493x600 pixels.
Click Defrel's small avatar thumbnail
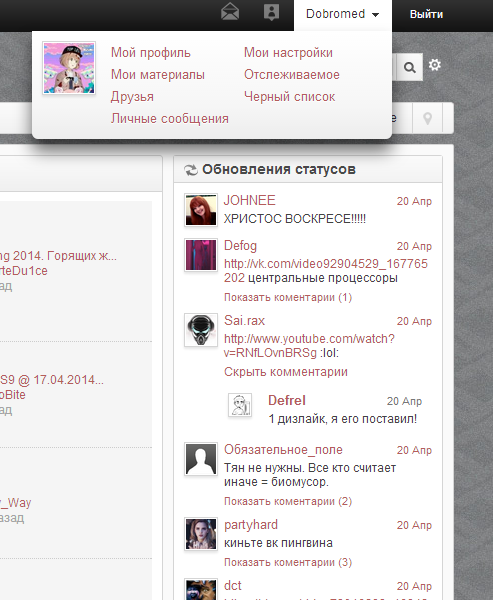pos(240,405)
